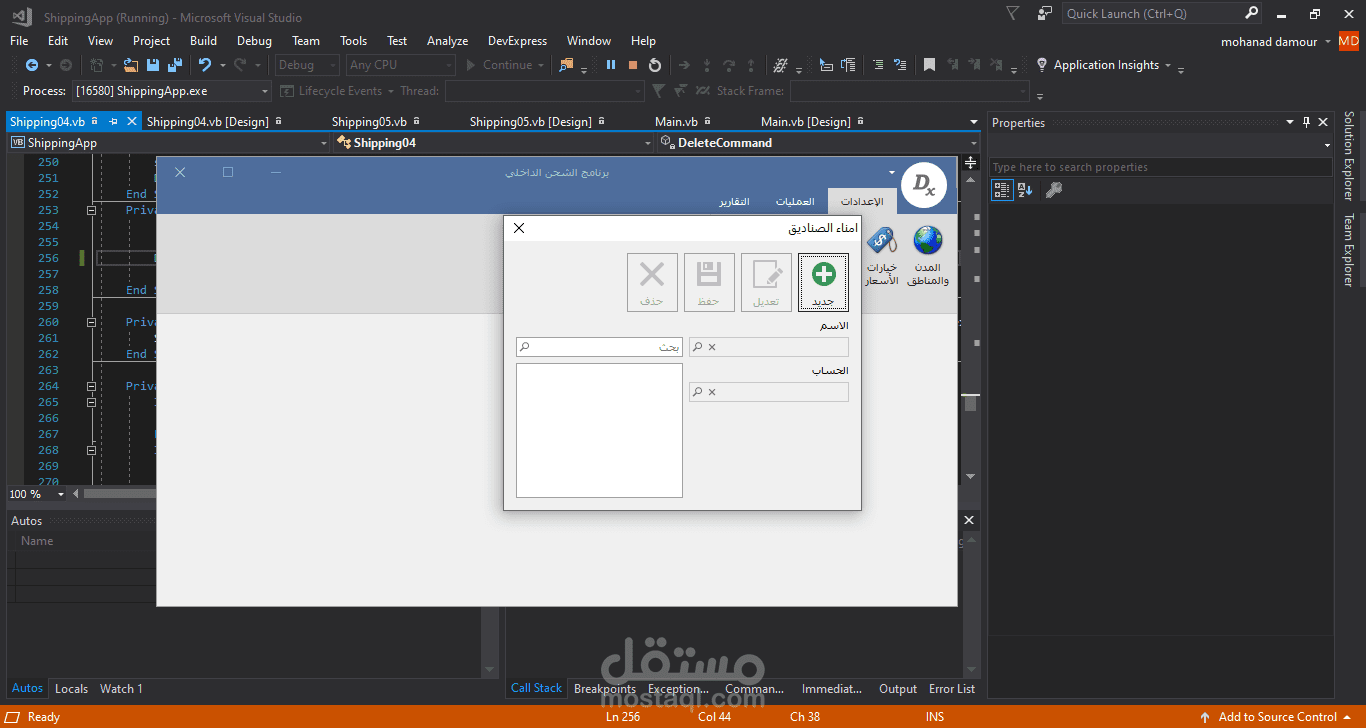Click the Edit (تعديل) pencil button
Image resolution: width=1366 pixels, height=728 pixels.
(766, 282)
